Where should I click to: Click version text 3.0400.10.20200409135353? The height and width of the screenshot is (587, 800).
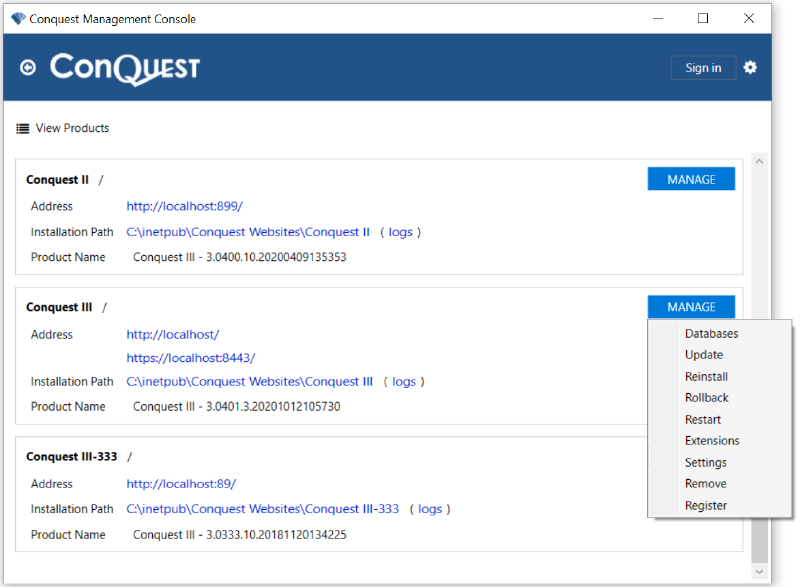click(276, 257)
